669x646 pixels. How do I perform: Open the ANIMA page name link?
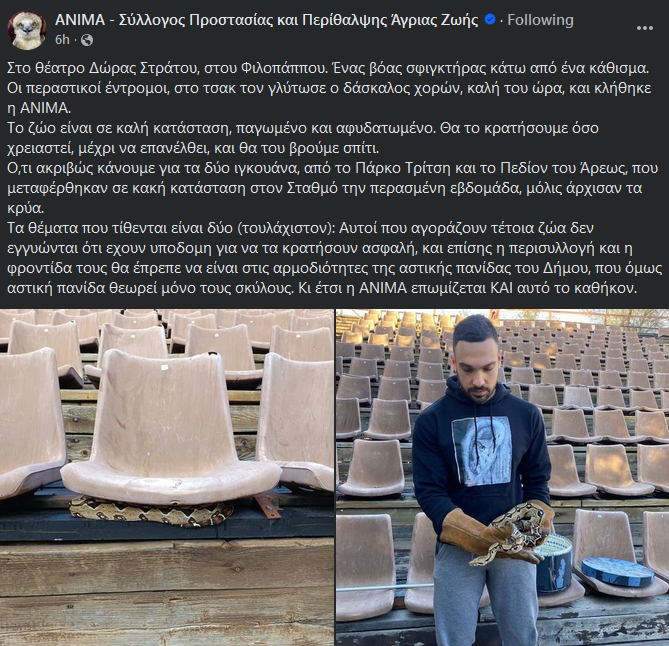[x=267, y=20]
